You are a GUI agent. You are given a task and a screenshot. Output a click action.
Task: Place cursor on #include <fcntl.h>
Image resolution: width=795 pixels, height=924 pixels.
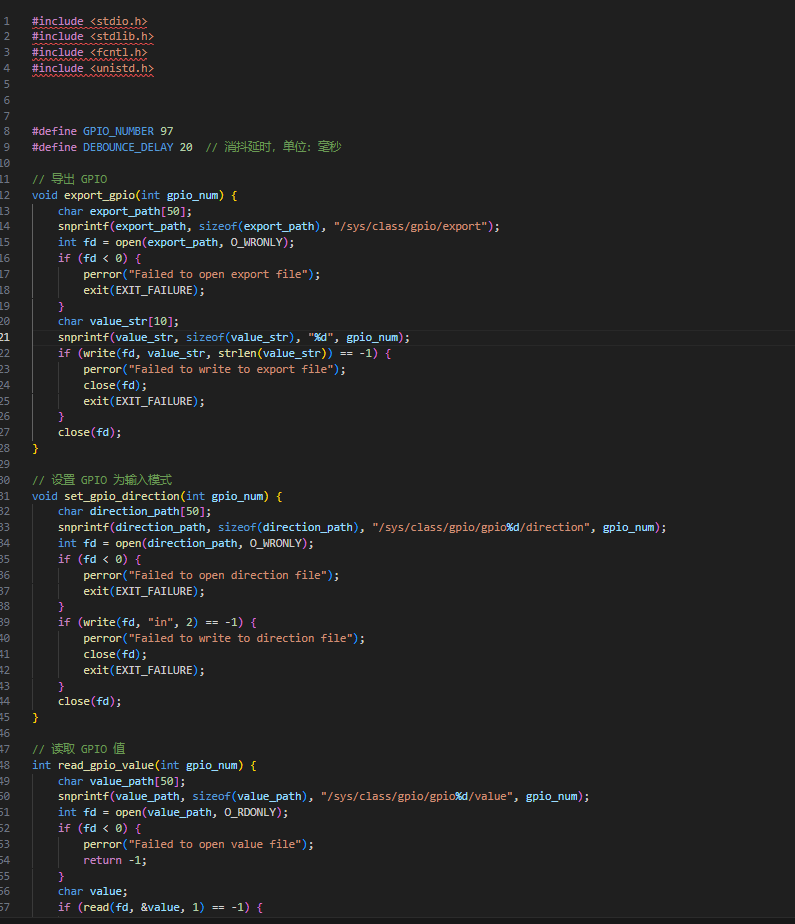pos(90,52)
